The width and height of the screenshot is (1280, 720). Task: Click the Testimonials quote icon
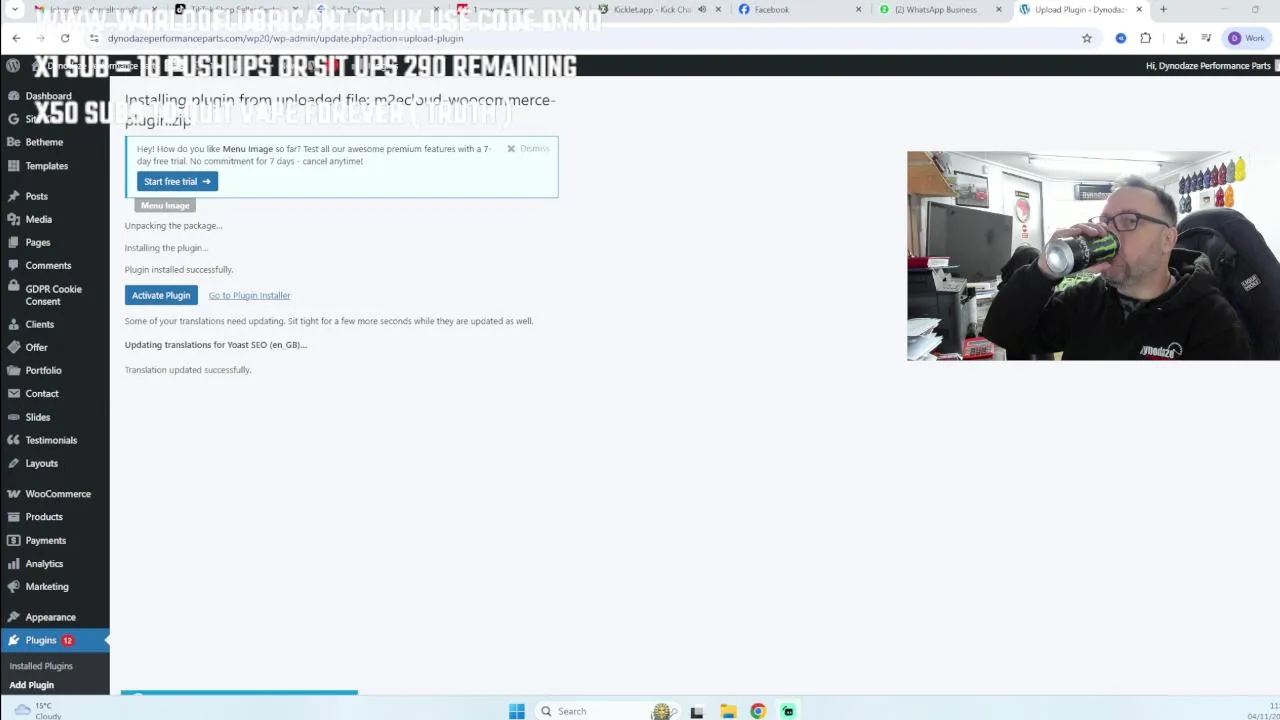13,440
